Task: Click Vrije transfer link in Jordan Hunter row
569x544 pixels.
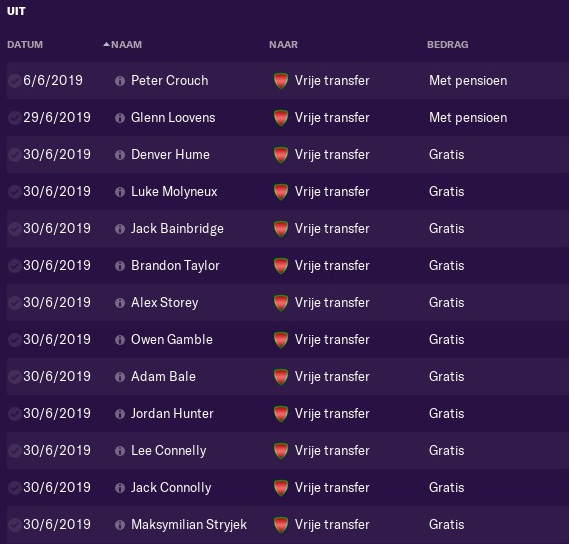Action: pos(332,414)
